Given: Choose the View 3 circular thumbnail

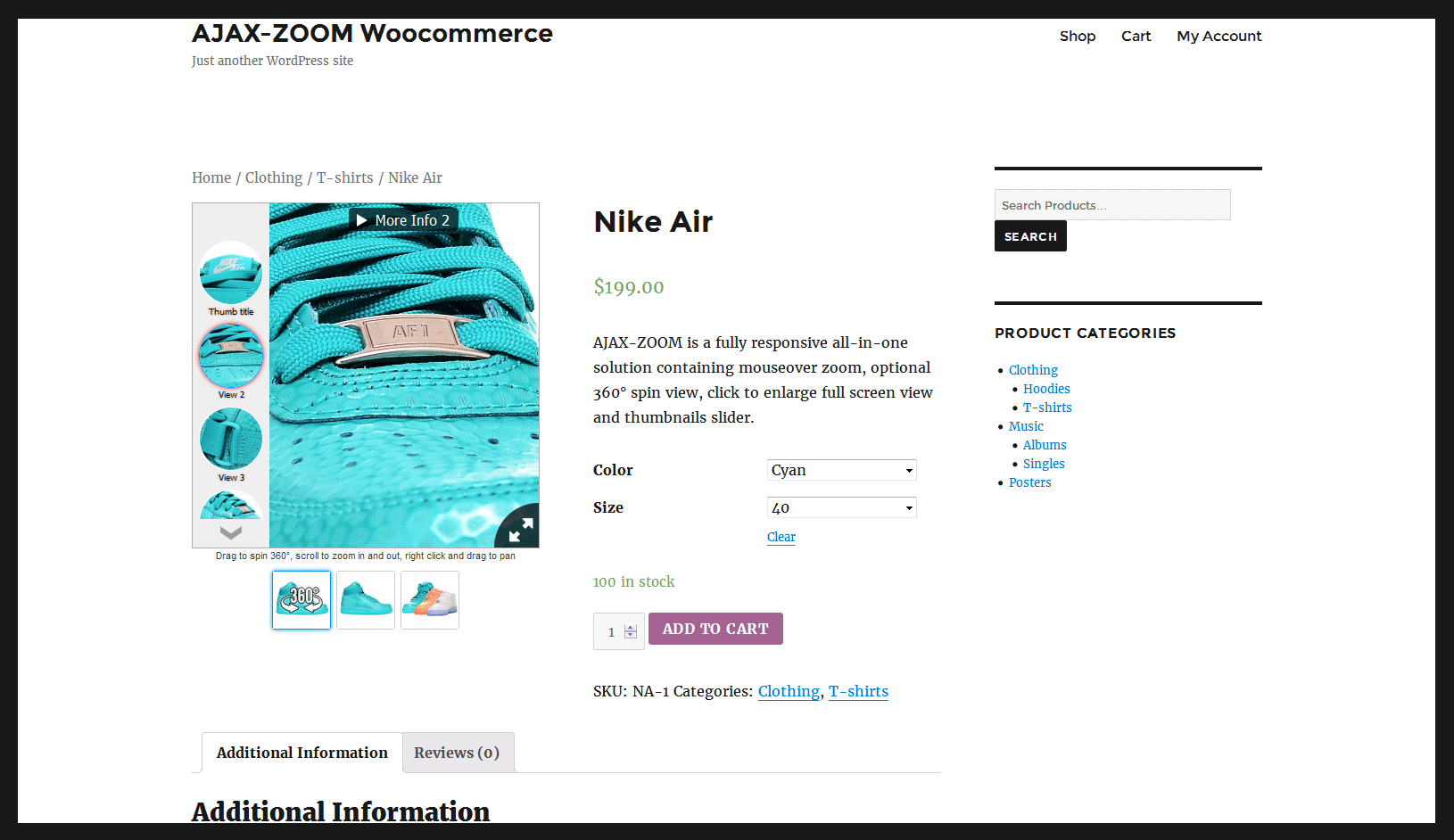Looking at the screenshot, I should tap(231, 439).
